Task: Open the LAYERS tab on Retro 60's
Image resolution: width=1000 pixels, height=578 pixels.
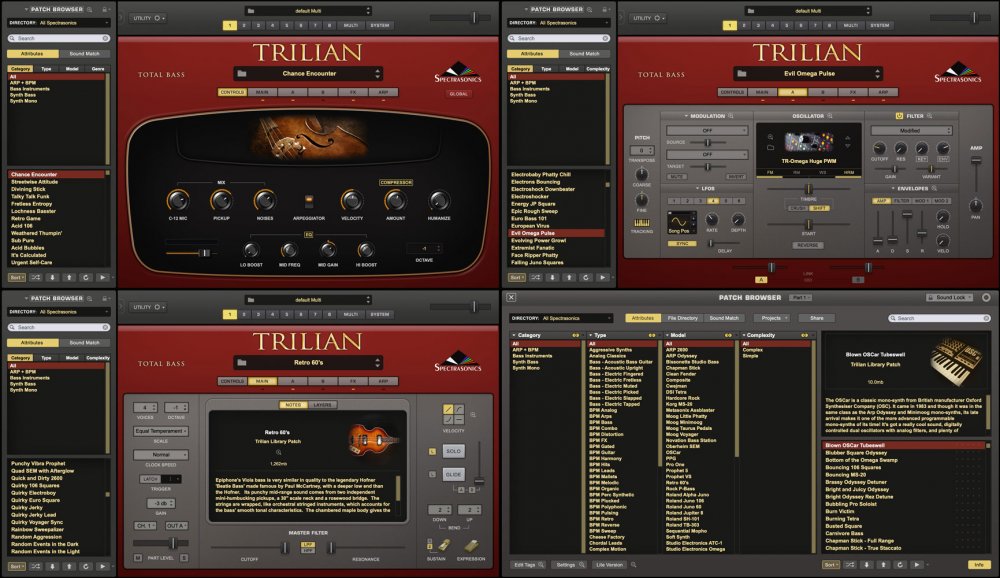Action: pyautogui.click(x=324, y=405)
